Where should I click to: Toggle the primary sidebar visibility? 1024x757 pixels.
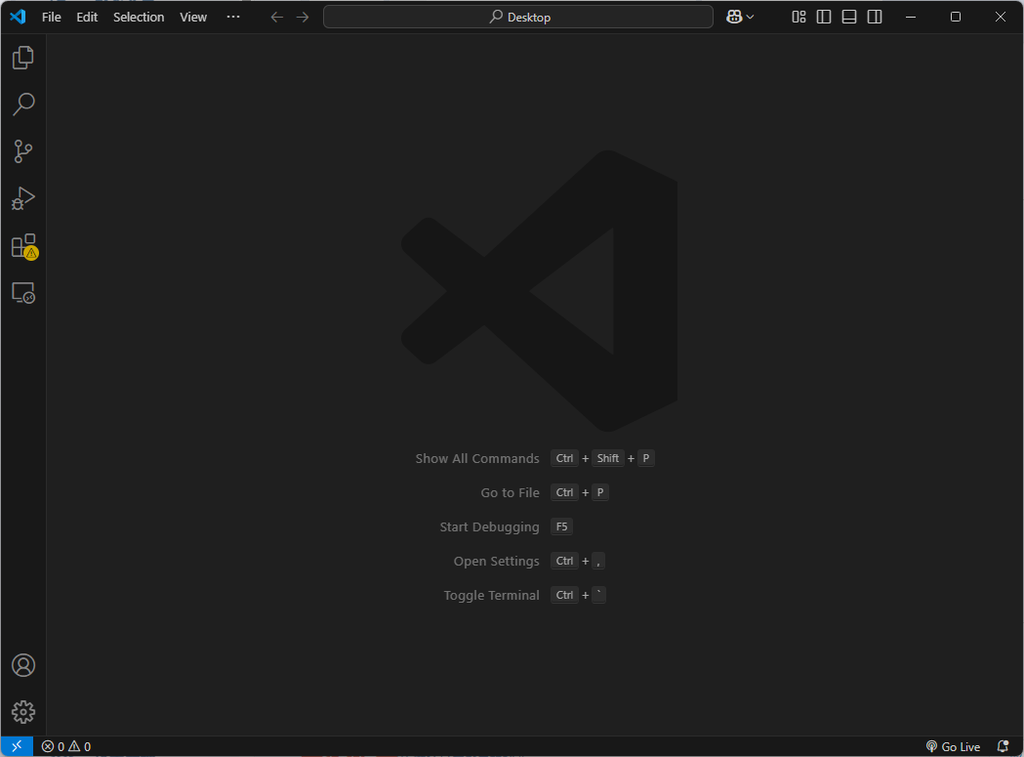pyautogui.click(x=823, y=16)
